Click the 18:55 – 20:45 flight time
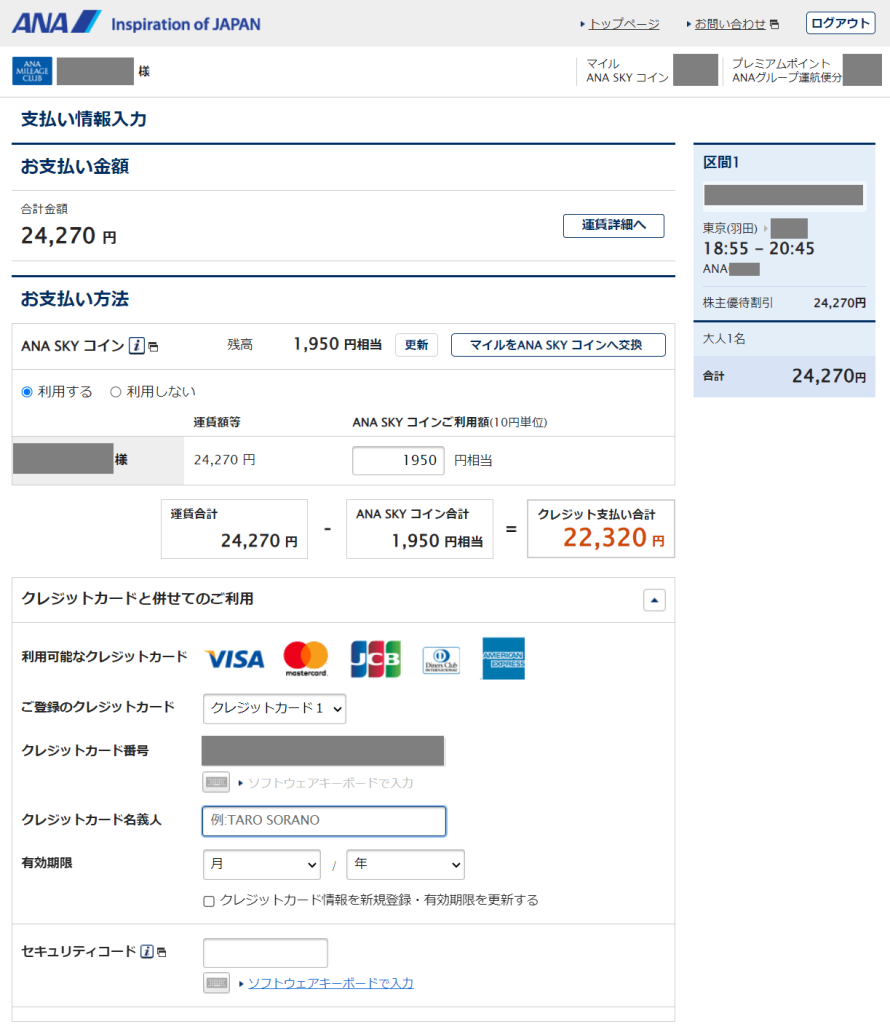The image size is (890, 1024). point(759,248)
